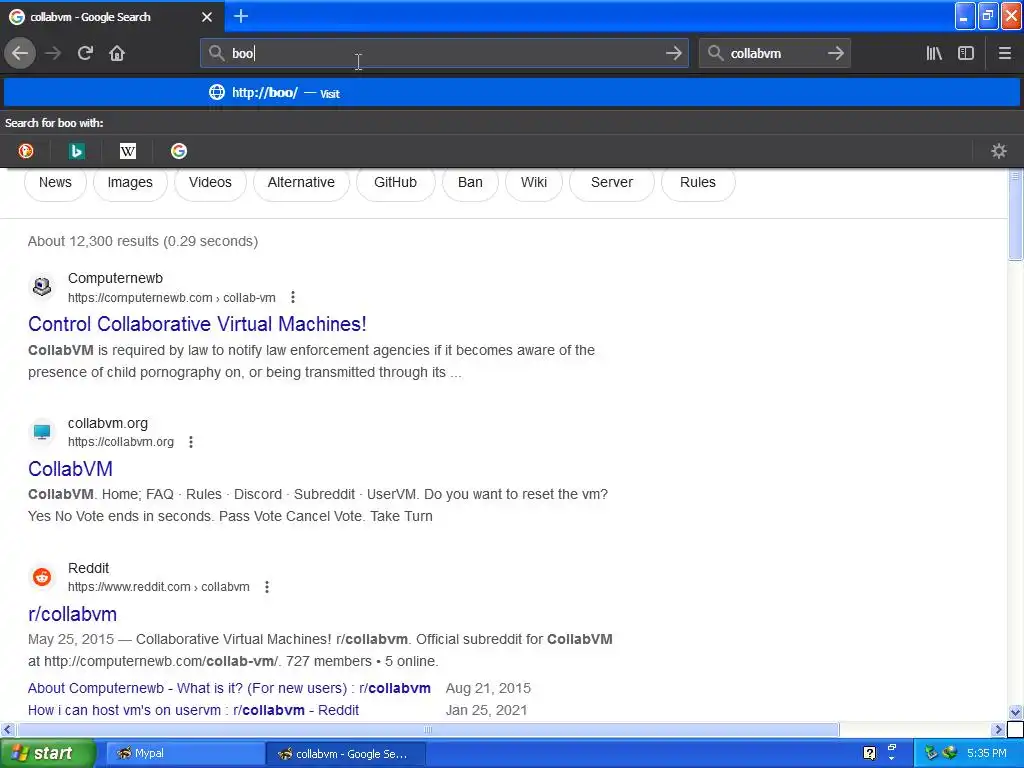1024x768 pixels.
Task: Filter results by Videos
Action: [x=210, y=182]
